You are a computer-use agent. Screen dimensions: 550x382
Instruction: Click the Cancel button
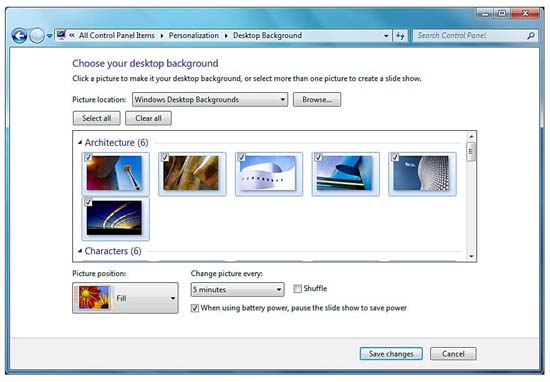click(x=453, y=354)
